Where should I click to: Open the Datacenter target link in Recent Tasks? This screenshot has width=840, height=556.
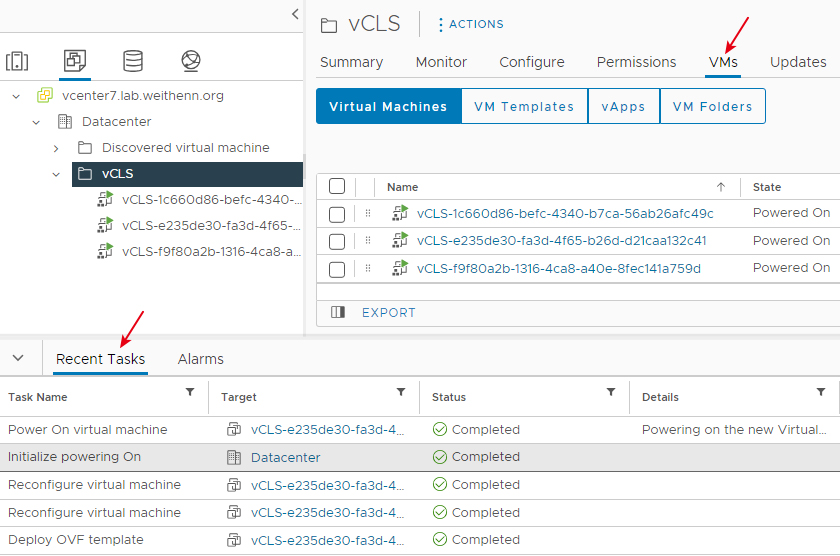286,457
